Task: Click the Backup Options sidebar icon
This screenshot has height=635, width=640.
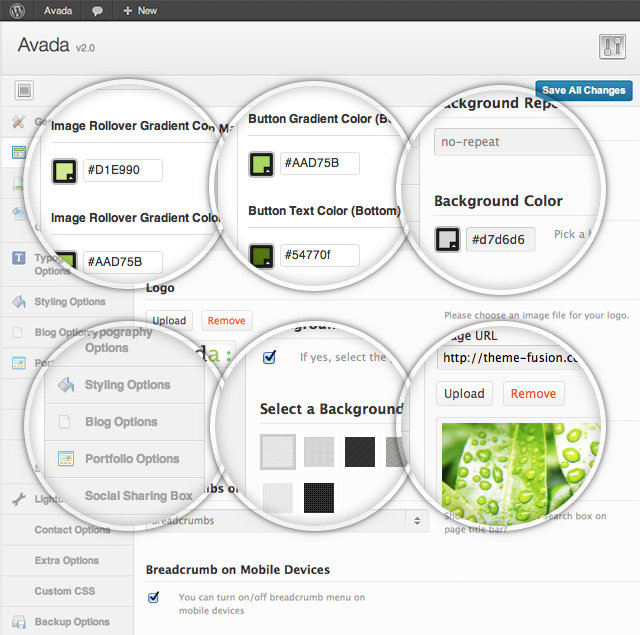Action: pyautogui.click(x=18, y=622)
